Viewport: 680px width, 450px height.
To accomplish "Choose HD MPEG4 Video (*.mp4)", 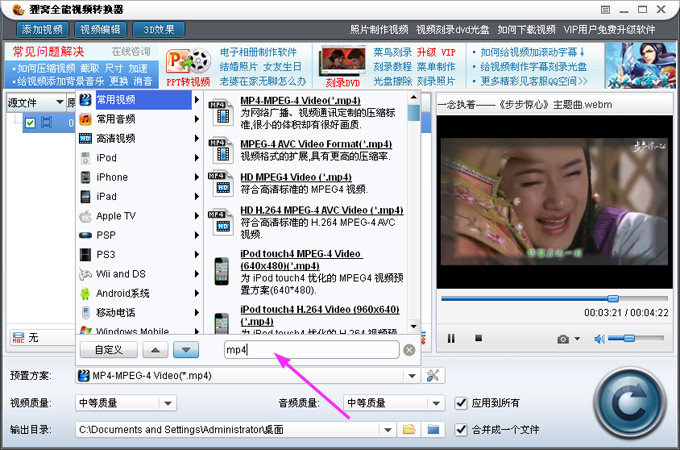I will (x=296, y=177).
